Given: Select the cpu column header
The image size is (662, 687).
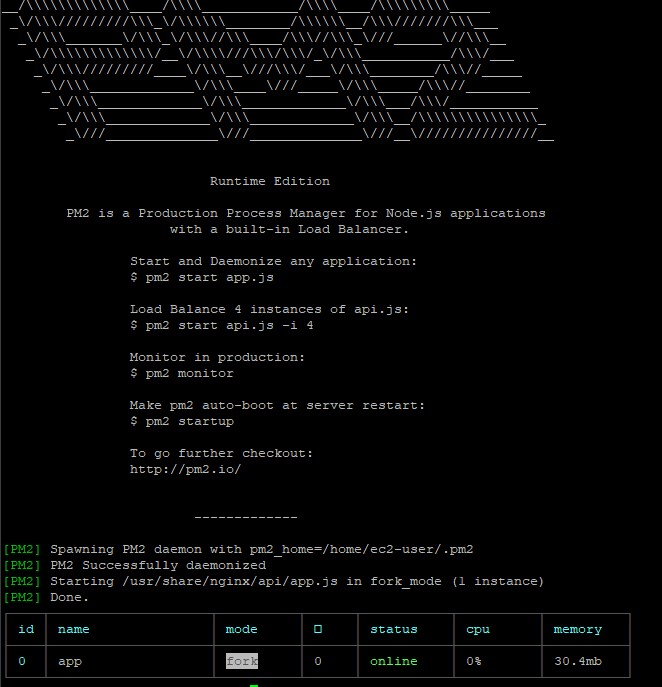Looking at the screenshot, I should point(478,629).
